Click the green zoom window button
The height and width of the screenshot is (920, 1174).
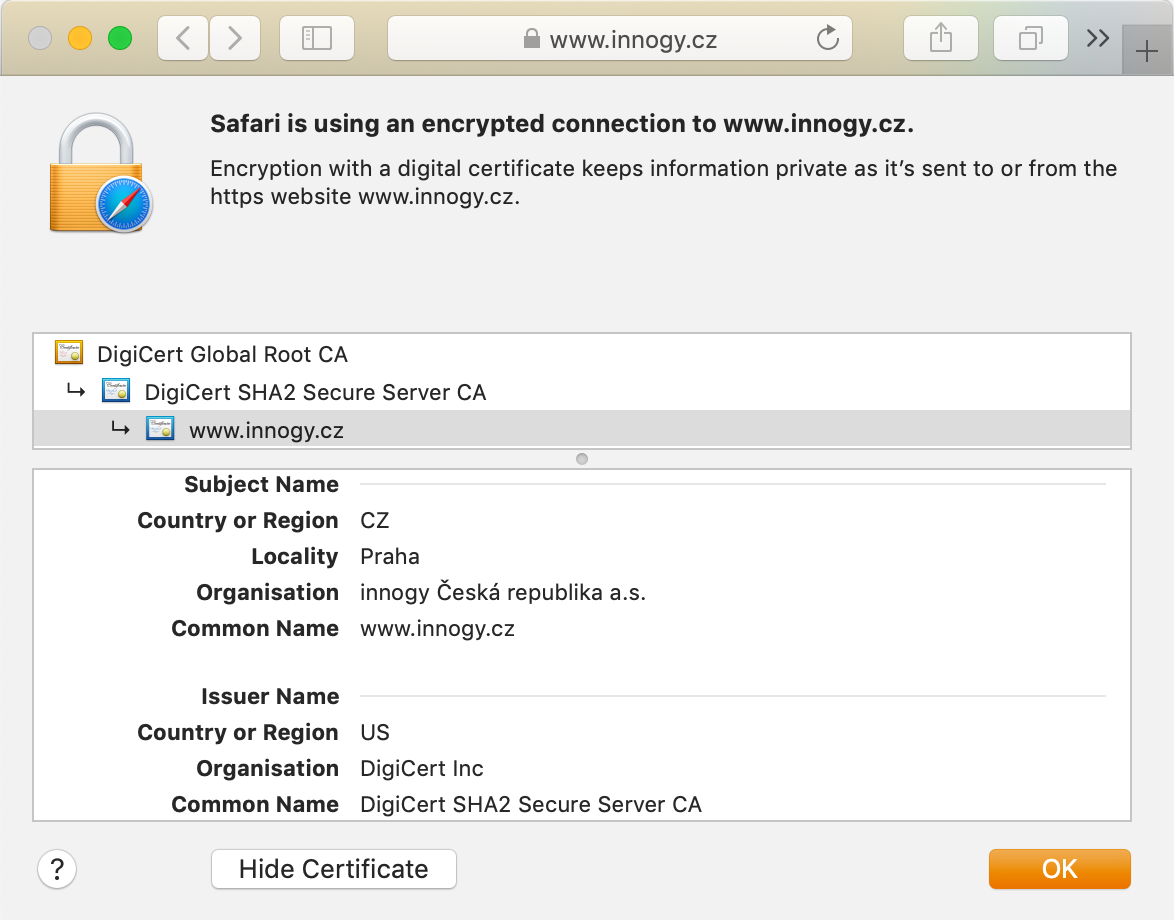(120, 37)
